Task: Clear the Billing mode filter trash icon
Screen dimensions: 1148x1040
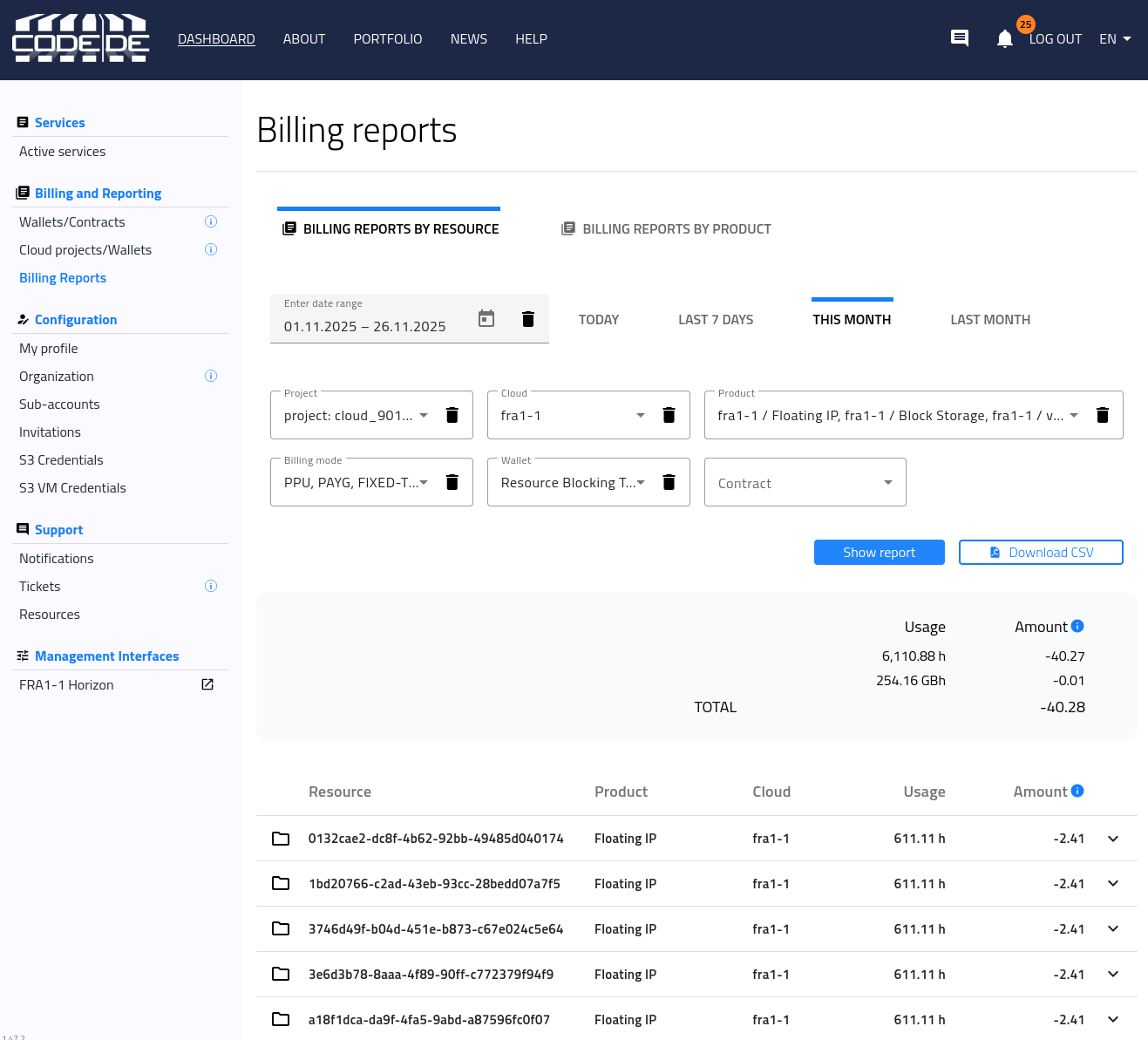Action: [x=452, y=482]
